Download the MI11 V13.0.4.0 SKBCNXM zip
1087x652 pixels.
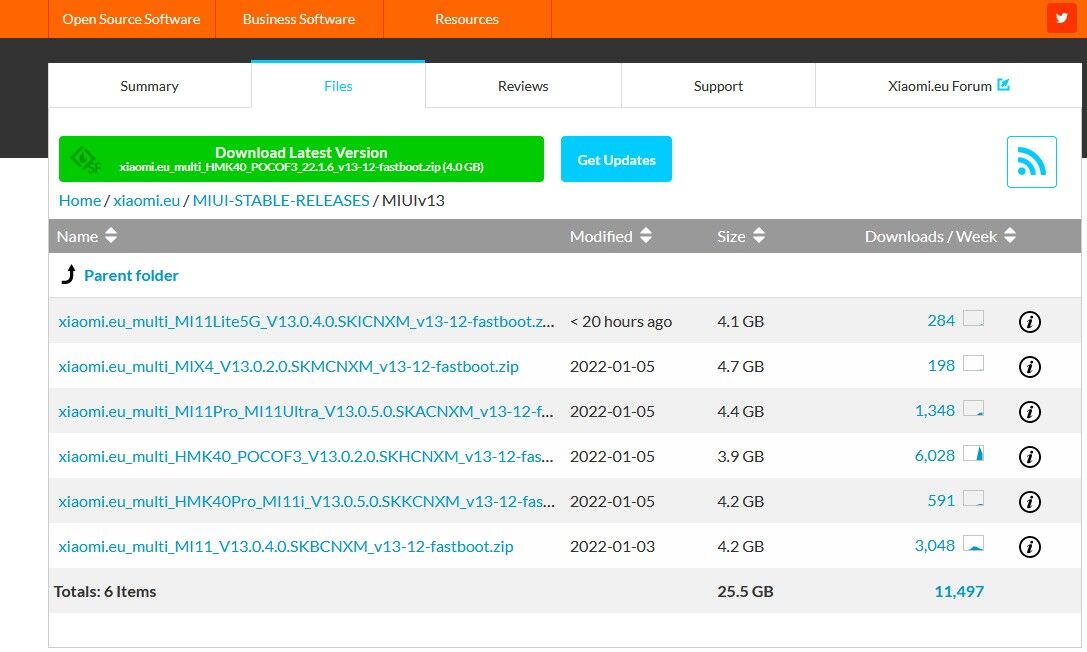point(286,547)
